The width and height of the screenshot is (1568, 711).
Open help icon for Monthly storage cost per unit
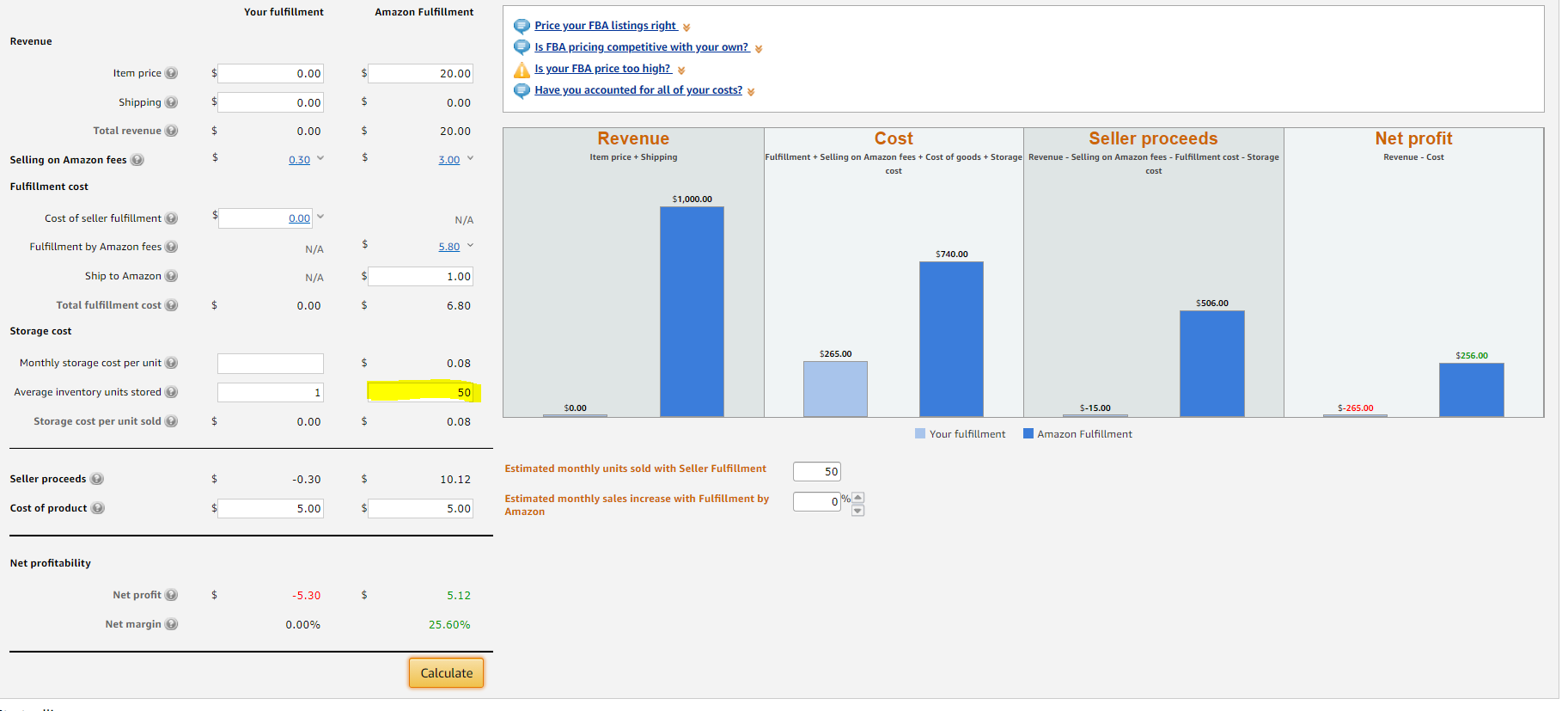(171, 363)
